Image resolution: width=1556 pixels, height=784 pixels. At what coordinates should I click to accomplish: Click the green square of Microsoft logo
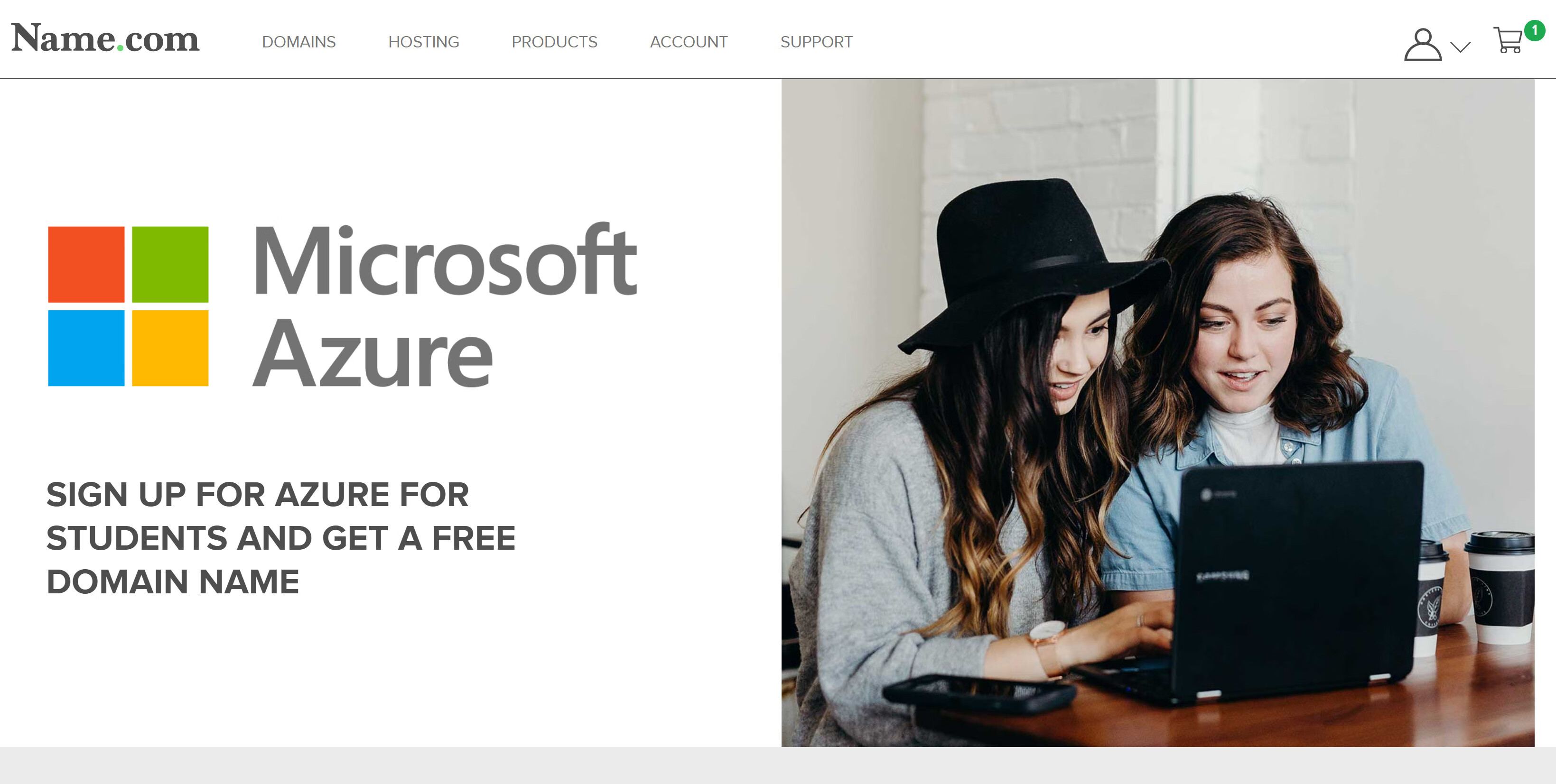(170, 264)
